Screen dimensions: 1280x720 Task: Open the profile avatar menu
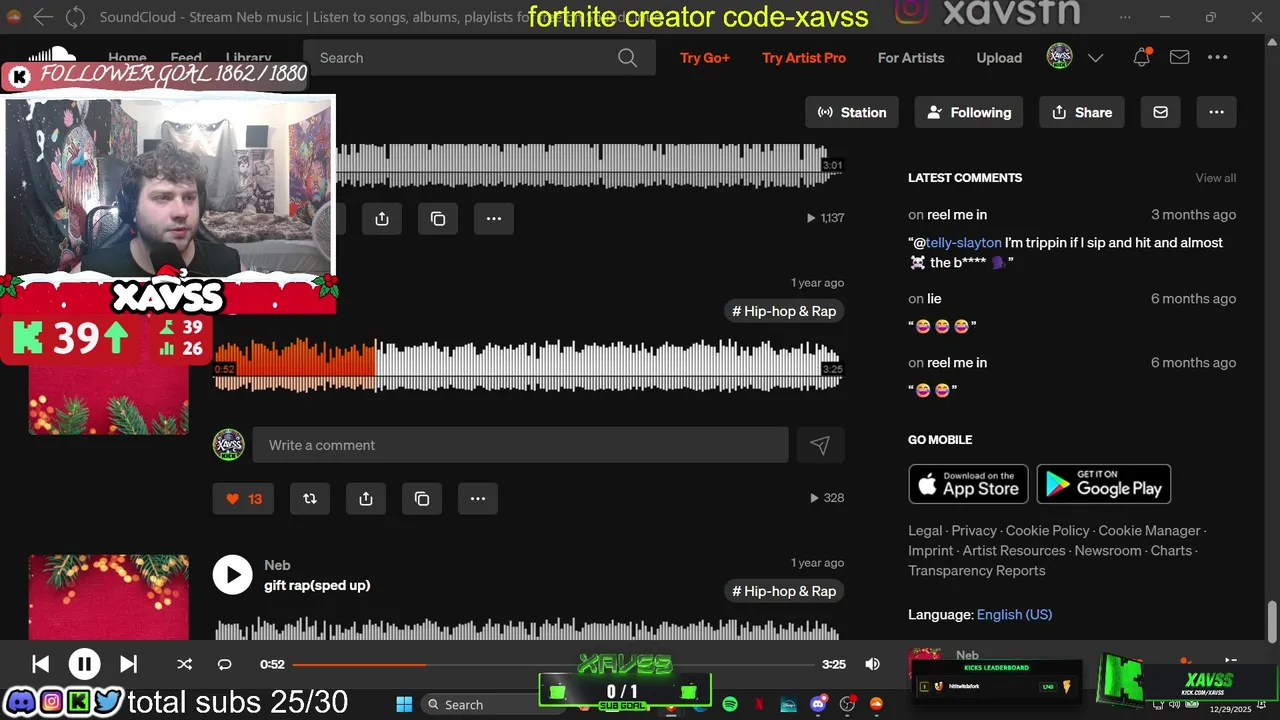tap(1060, 57)
